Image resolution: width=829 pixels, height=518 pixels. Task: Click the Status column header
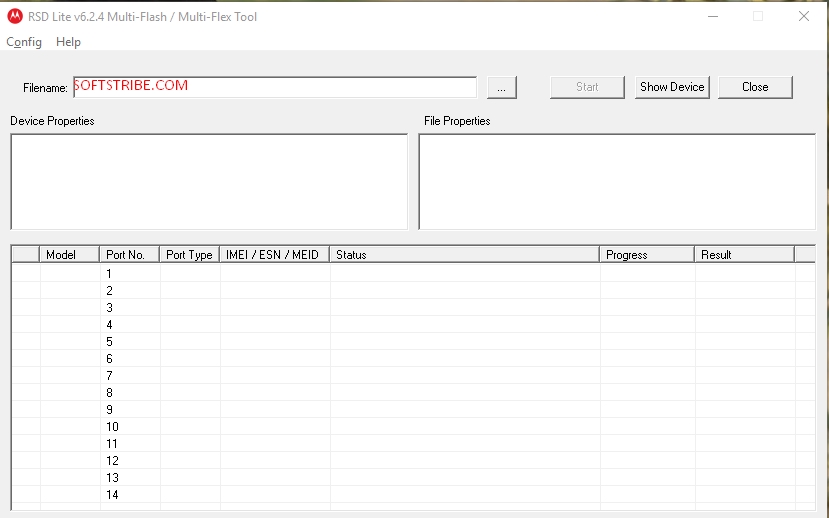[464, 254]
